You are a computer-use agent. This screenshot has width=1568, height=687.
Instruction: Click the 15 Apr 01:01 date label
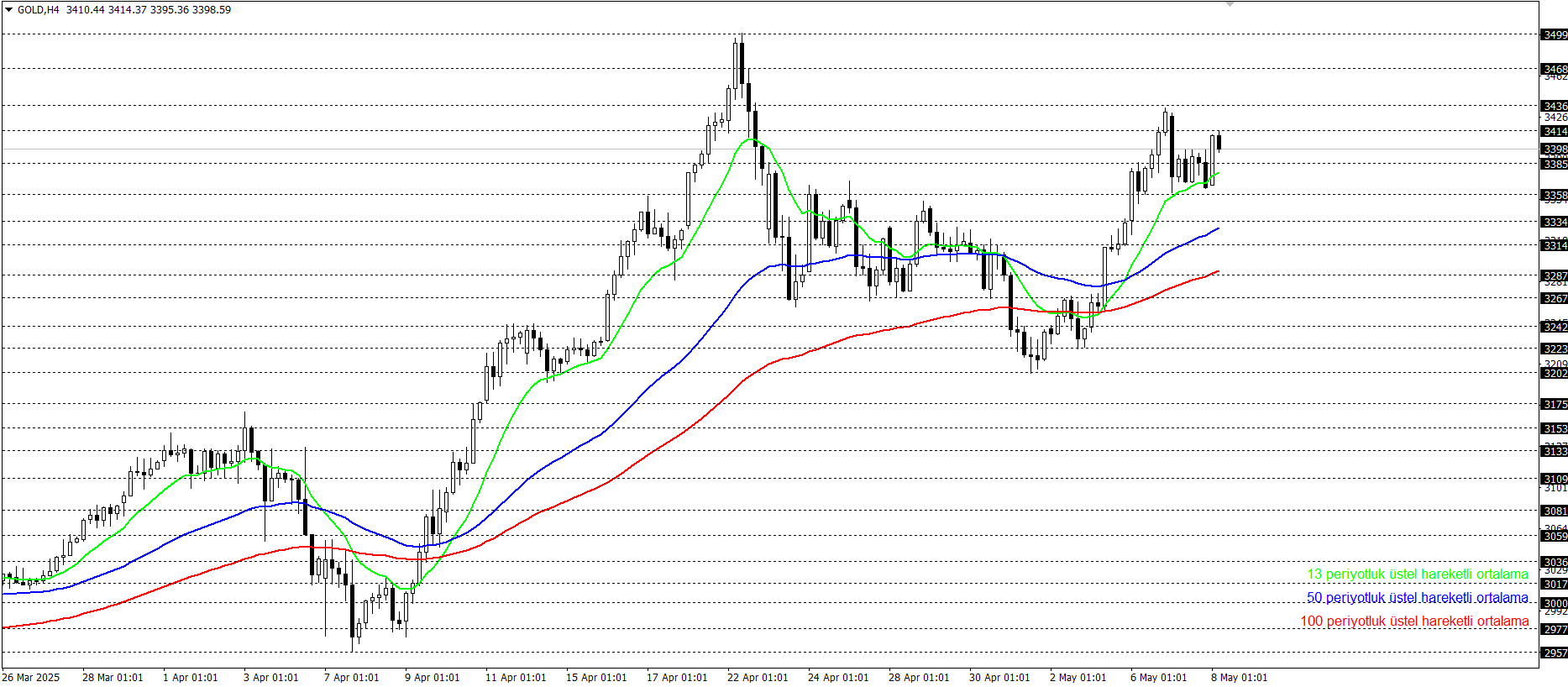pyautogui.click(x=596, y=678)
